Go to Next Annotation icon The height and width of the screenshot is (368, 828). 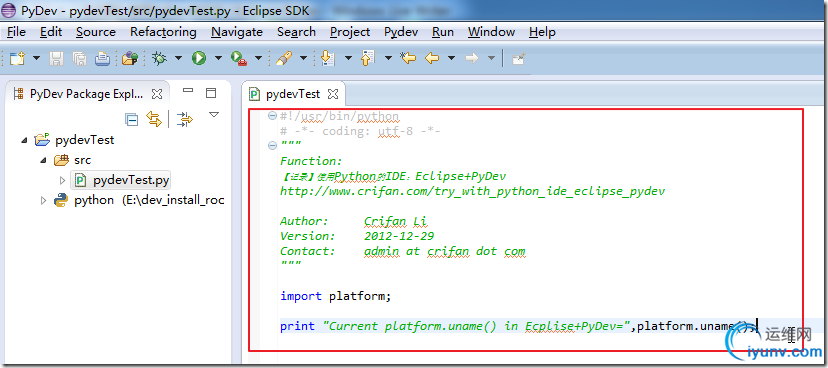(328, 59)
